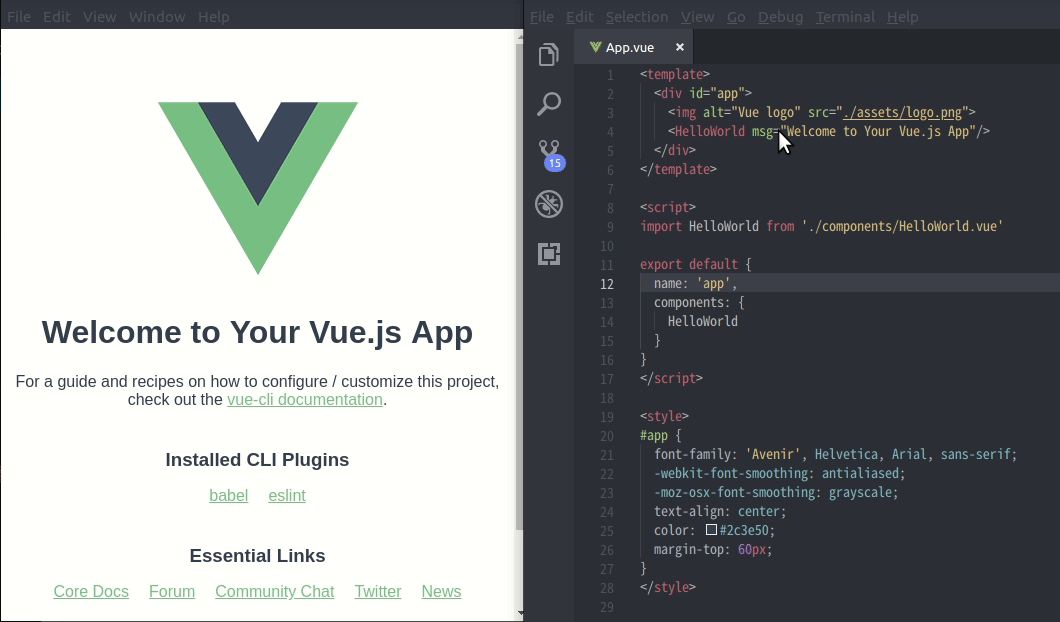This screenshot has width=1060, height=622.
Task: Click 'export default' in the code
Action: click(x=689, y=264)
